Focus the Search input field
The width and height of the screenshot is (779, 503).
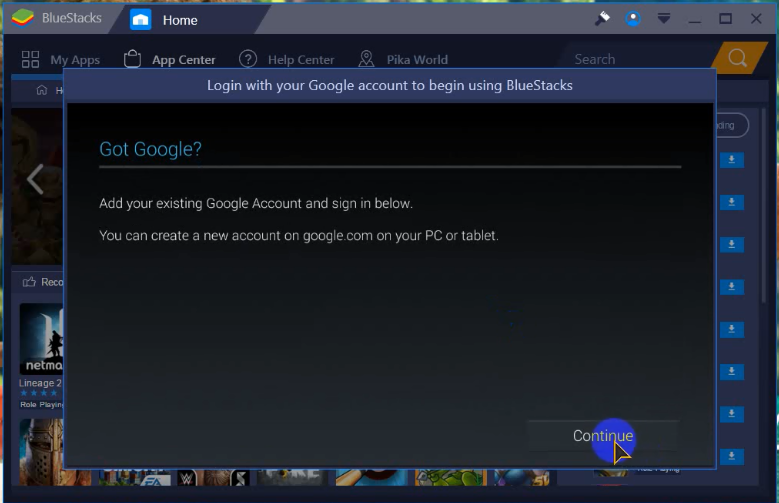[638, 59]
